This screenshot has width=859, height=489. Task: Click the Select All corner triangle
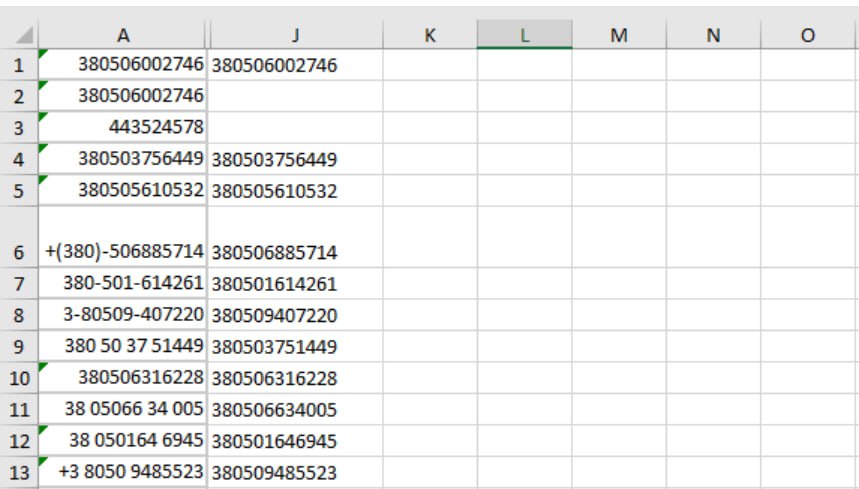click(19, 35)
